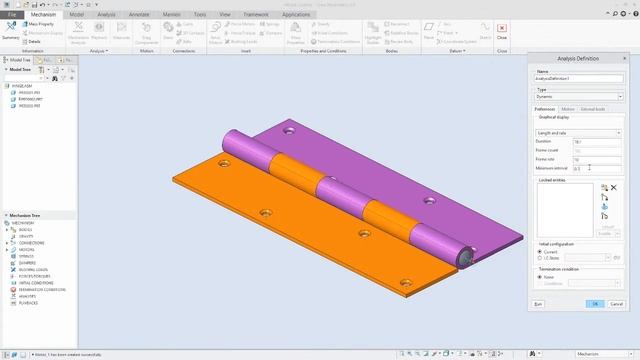
Task: Click the Playback icon in the ribbon
Action: pyautogui.click(x=99, y=27)
